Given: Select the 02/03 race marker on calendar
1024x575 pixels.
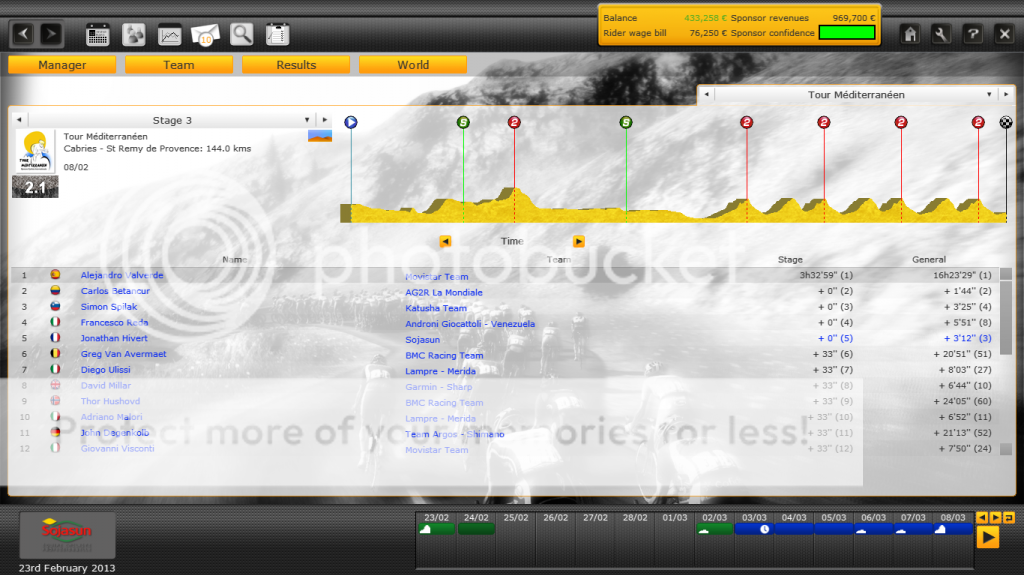Looking at the screenshot, I should [714, 529].
